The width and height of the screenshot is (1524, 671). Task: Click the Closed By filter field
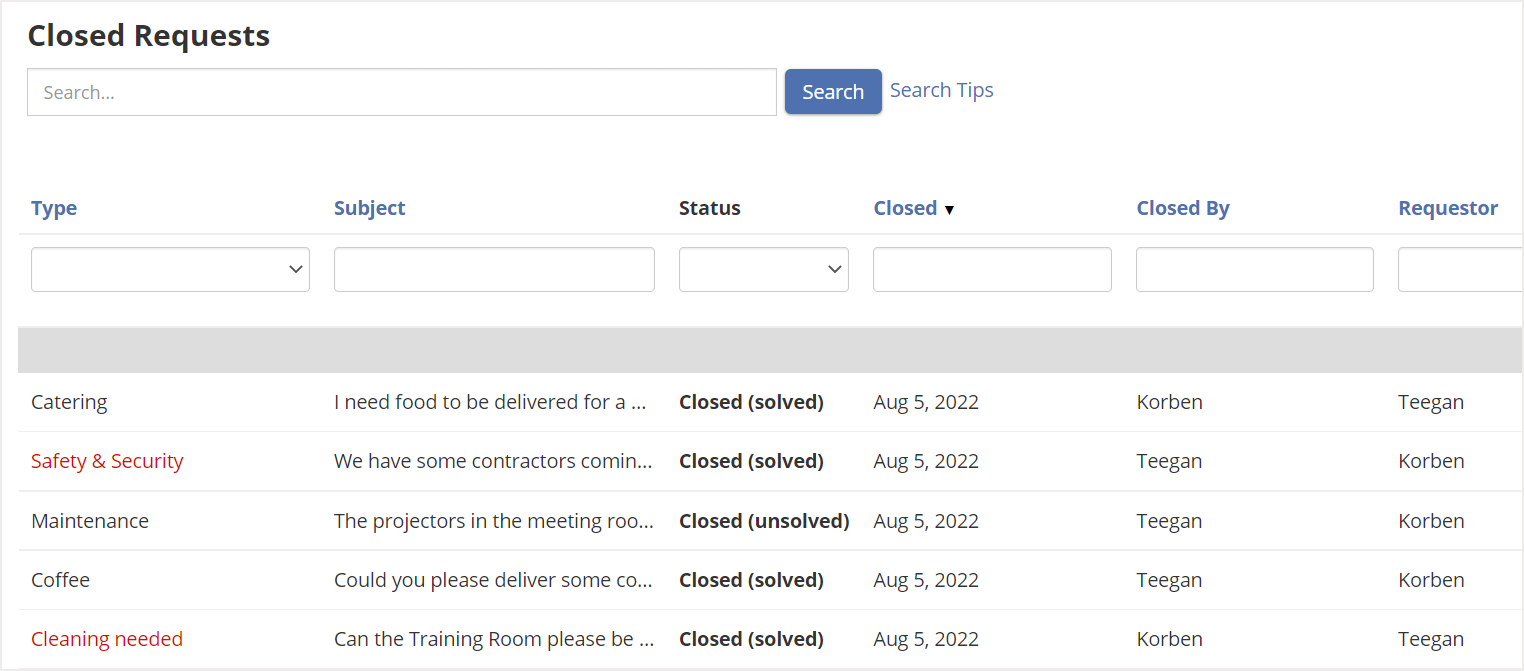[x=1254, y=269]
